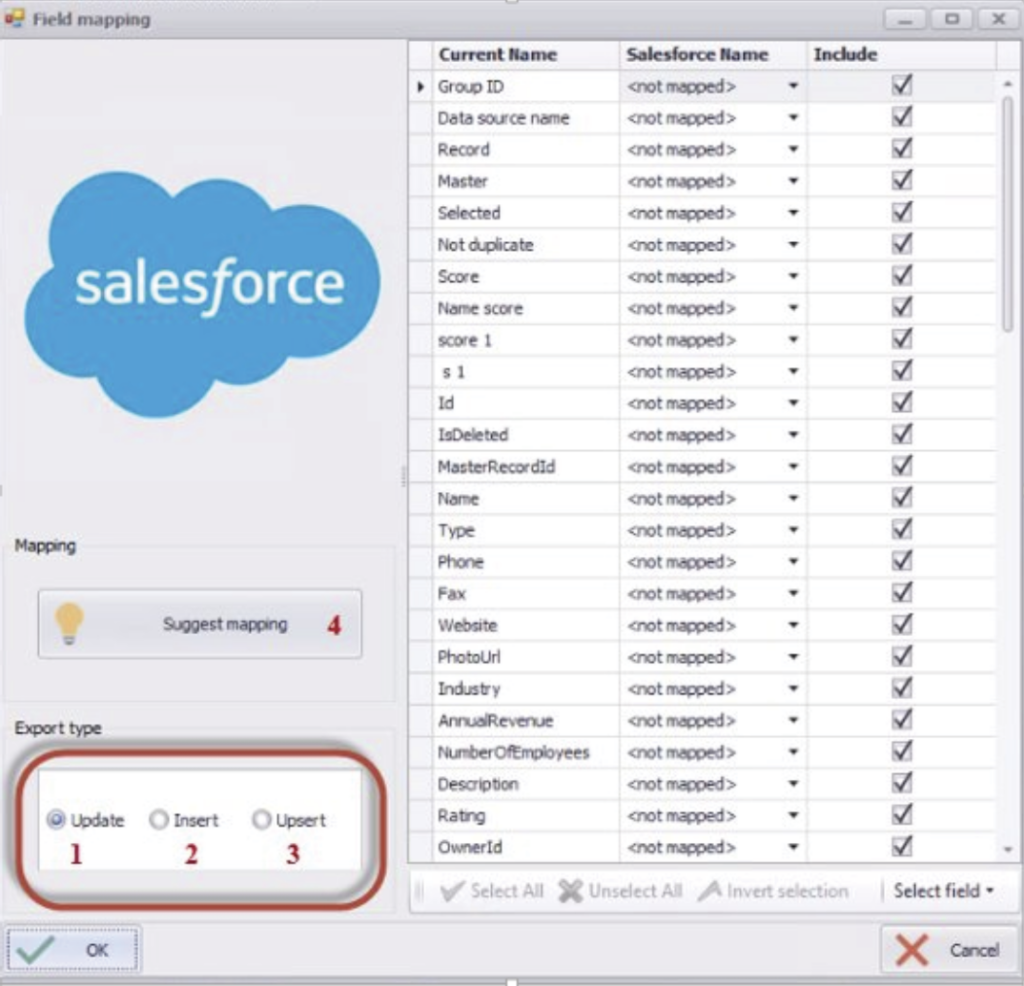
Task: Click the Unselect All cross icon
Action: point(570,891)
